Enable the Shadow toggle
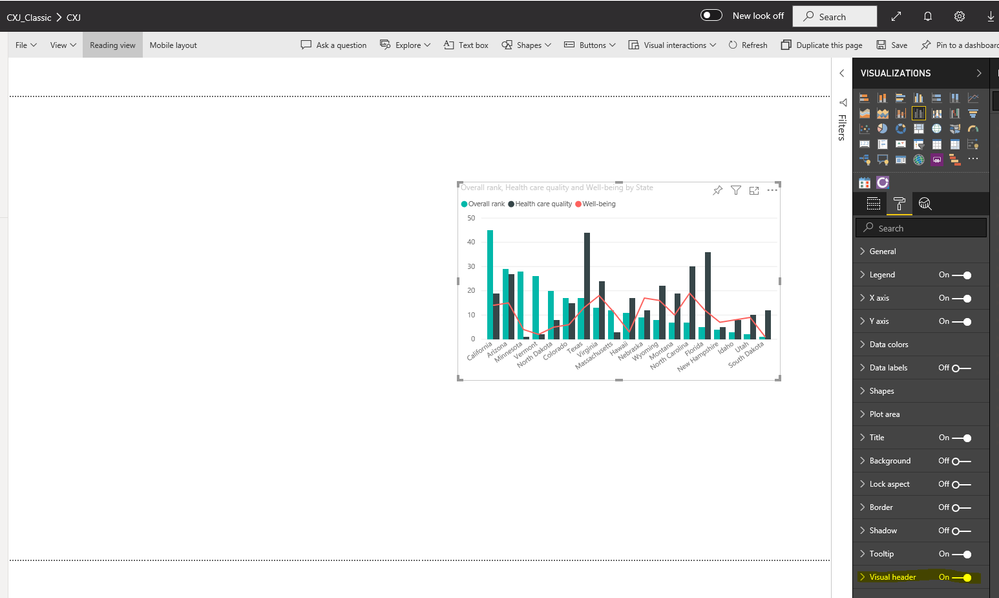 [x=961, y=530]
